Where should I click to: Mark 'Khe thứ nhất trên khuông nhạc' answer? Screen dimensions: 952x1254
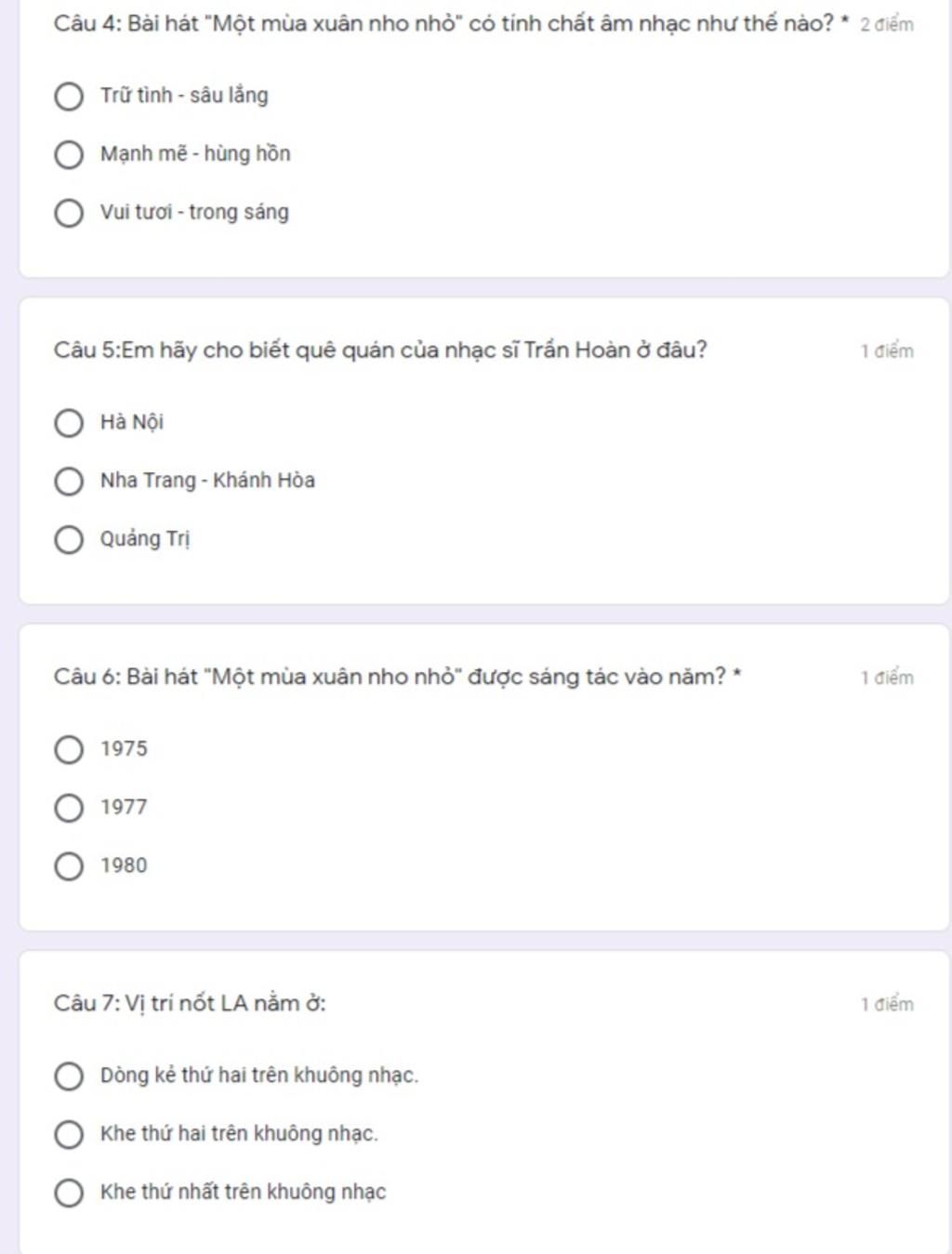(69, 1193)
